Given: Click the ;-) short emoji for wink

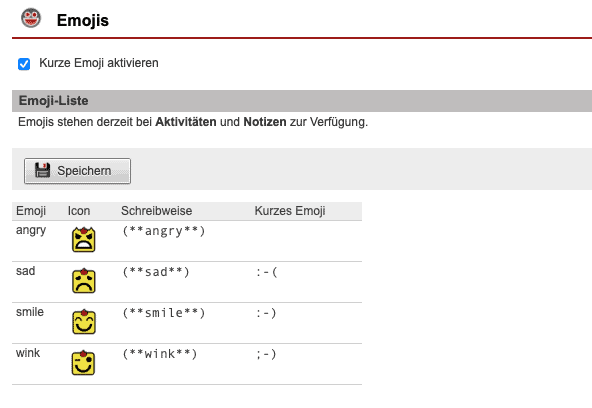Looking at the screenshot, I should click(x=266, y=354).
